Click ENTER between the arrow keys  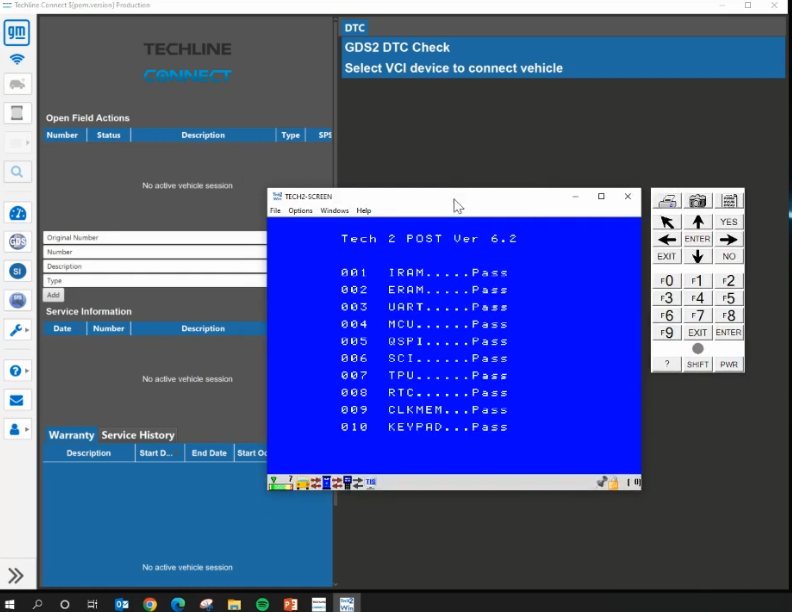698,239
